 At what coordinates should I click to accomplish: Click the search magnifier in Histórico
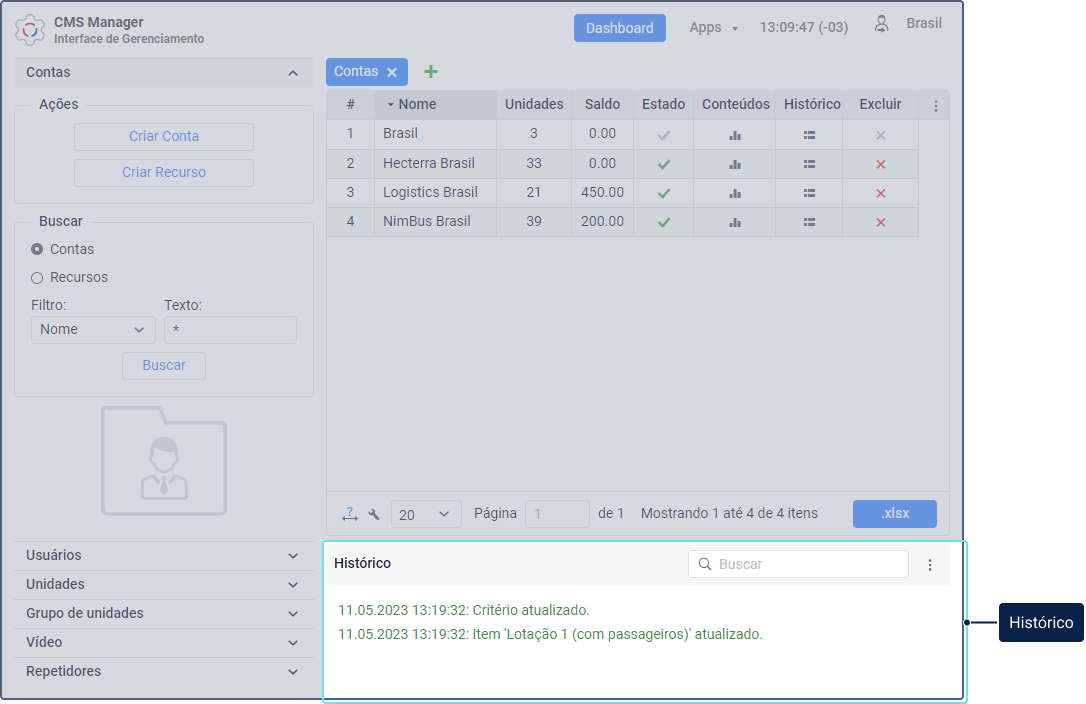point(704,564)
